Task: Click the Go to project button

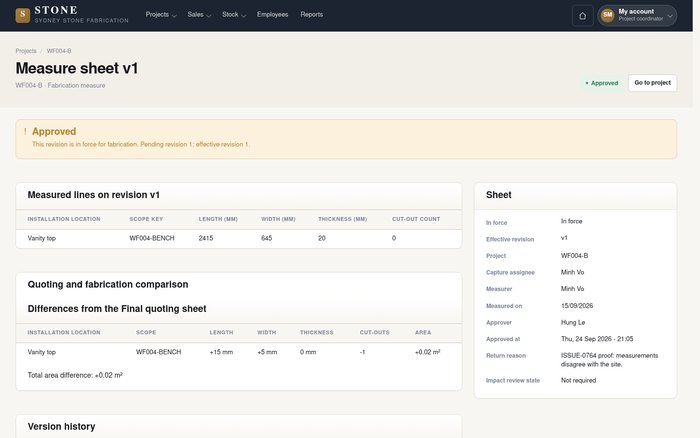Action: 652,83
